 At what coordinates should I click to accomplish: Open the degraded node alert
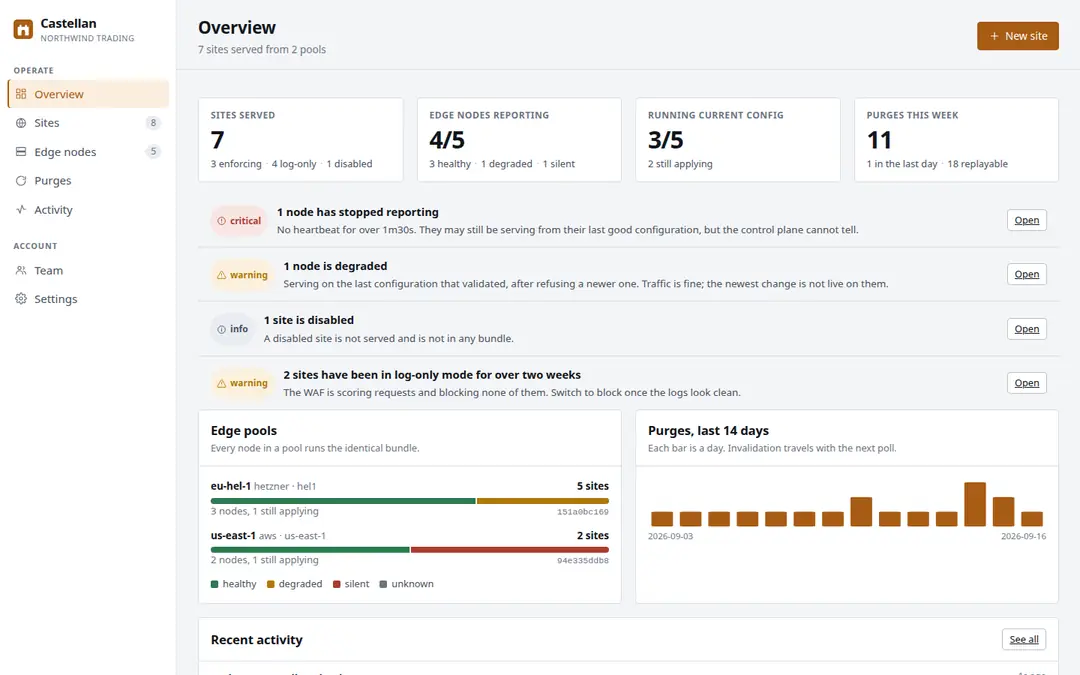(1026, 274)
